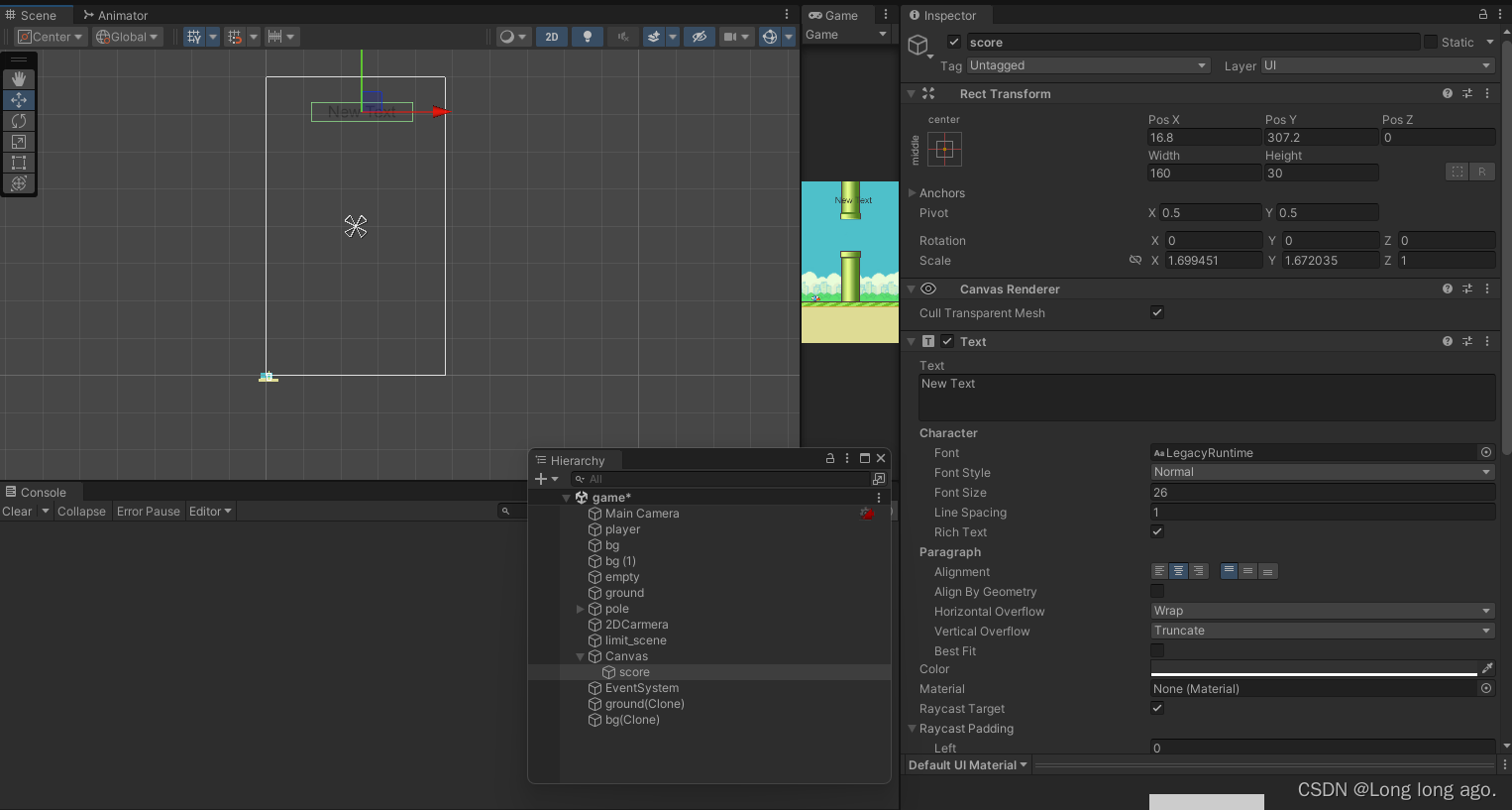Viewport: 1512px width, 810px height.
Task: Open snap increment settings icon
Action: tap(275, 37)
